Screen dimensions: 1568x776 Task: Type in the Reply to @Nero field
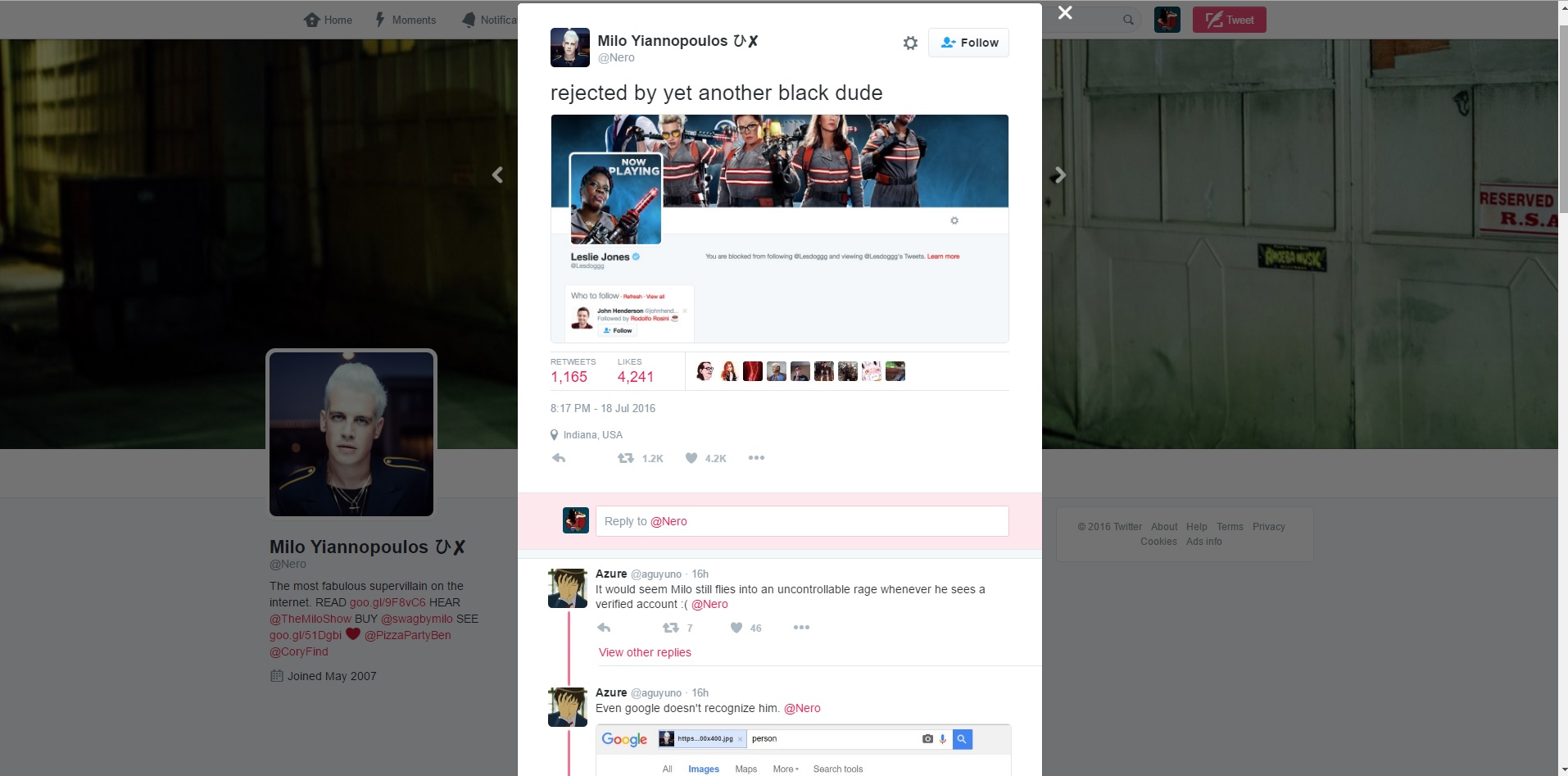[x=801, y=521]
